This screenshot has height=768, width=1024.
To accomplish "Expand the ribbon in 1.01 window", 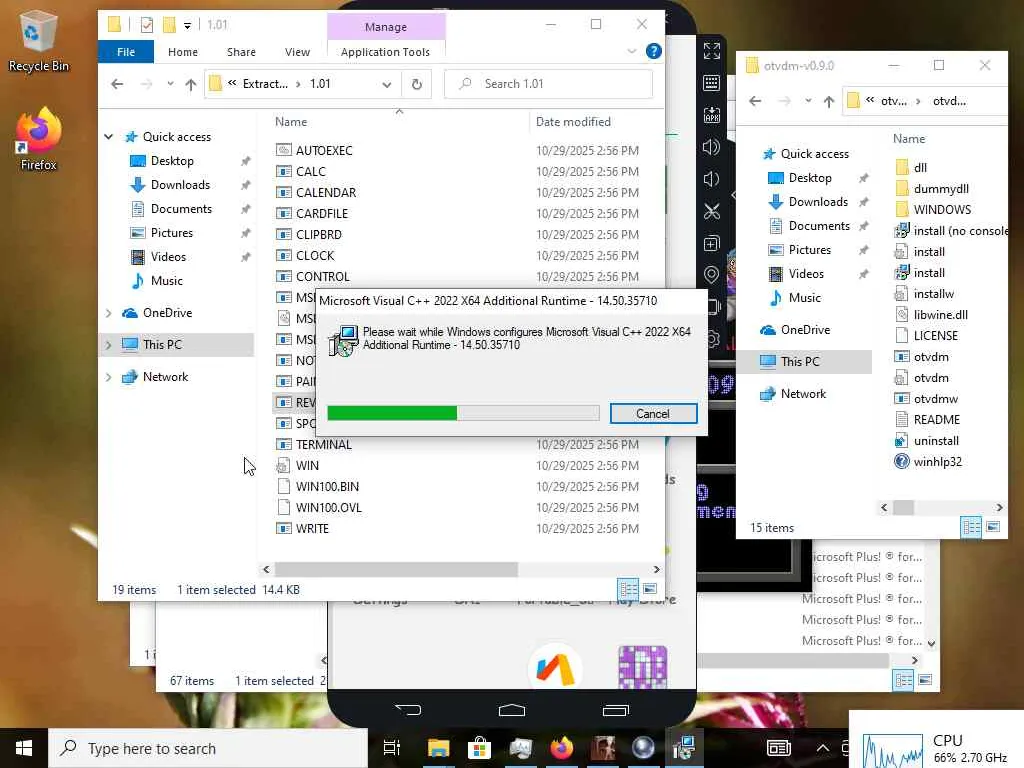I will (x=632, y=51).
